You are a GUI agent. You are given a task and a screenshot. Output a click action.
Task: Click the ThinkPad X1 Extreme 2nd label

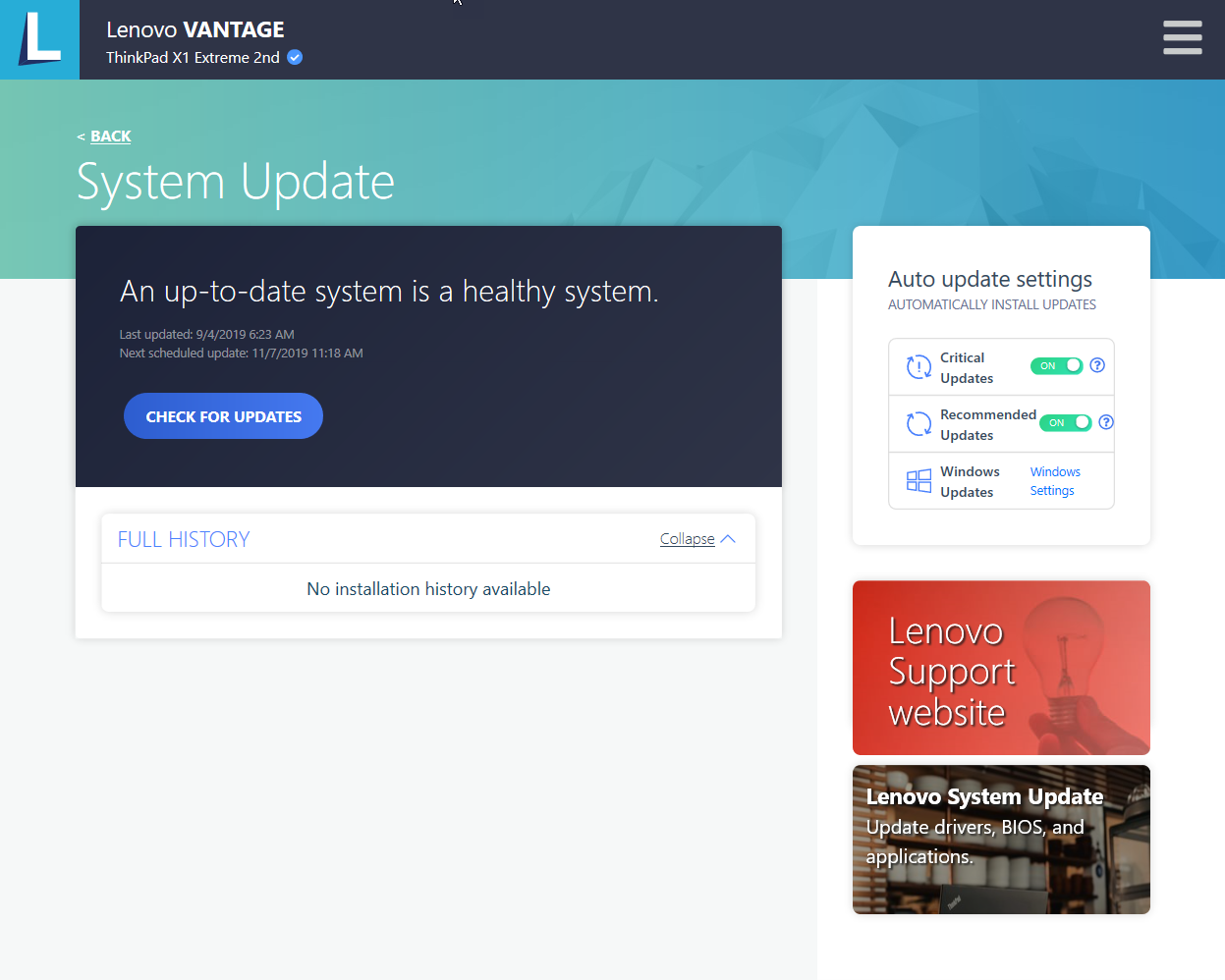(x=193, y=58)
